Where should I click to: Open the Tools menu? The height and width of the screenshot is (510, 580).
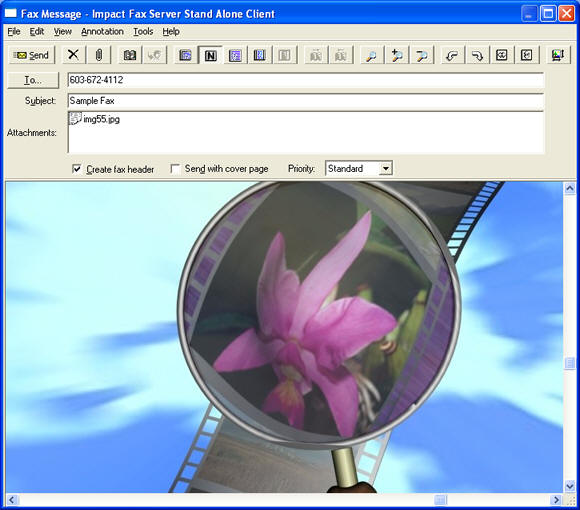143,32
